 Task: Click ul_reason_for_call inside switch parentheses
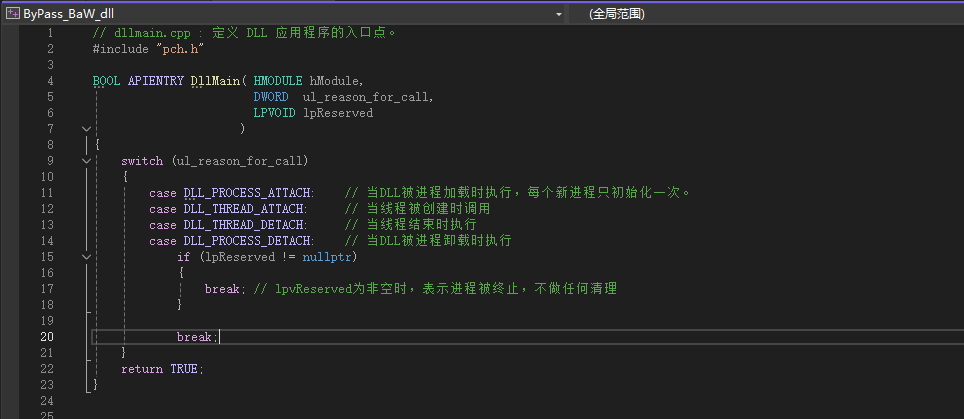coord(240,160)
